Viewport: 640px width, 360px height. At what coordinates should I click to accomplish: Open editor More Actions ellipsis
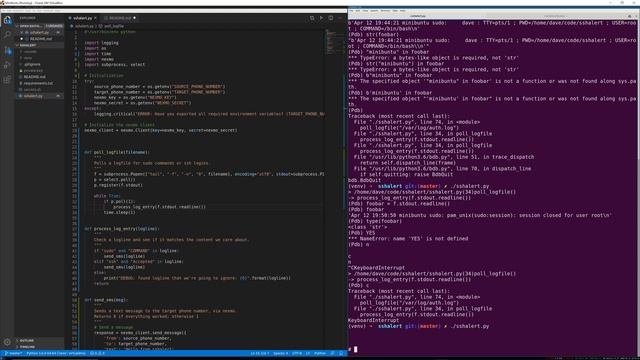pos(340,18)
